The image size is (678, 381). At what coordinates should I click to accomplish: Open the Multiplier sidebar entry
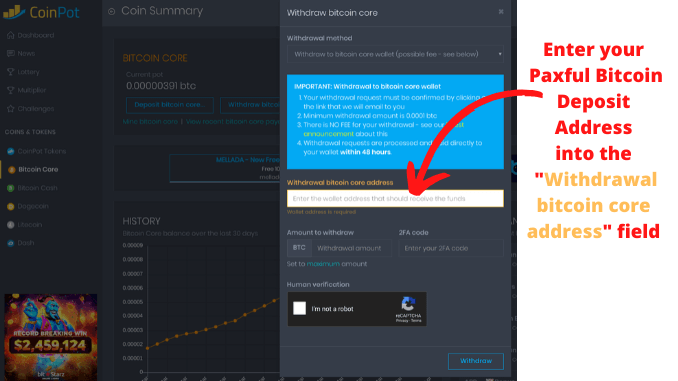32,90
